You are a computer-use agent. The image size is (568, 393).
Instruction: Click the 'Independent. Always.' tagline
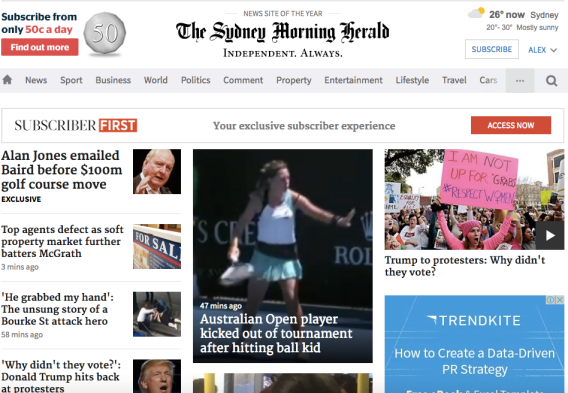tap(283, 53)
